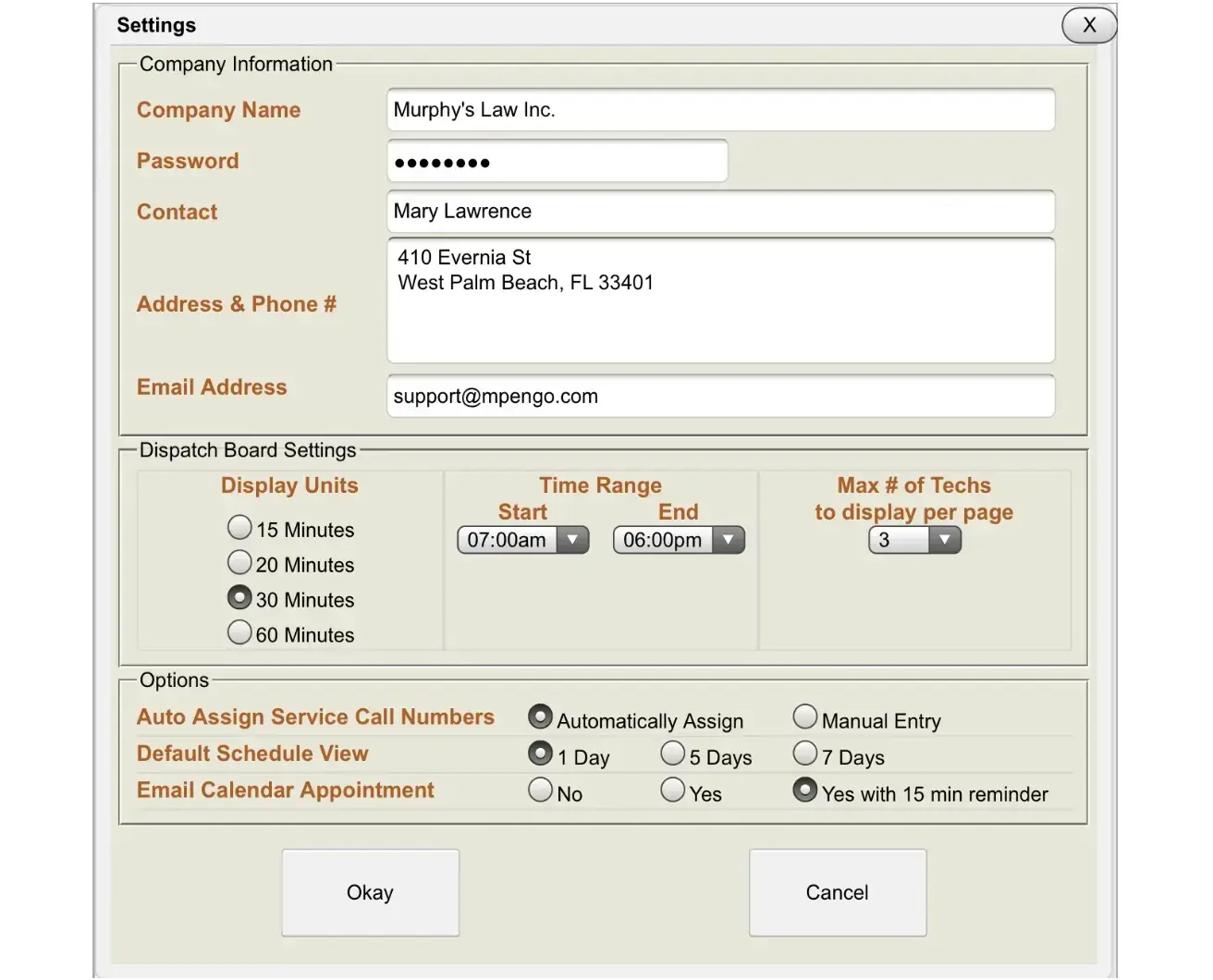Select No for Email Calendar Appointment
1213x980 pixels.
pos(540,790)
